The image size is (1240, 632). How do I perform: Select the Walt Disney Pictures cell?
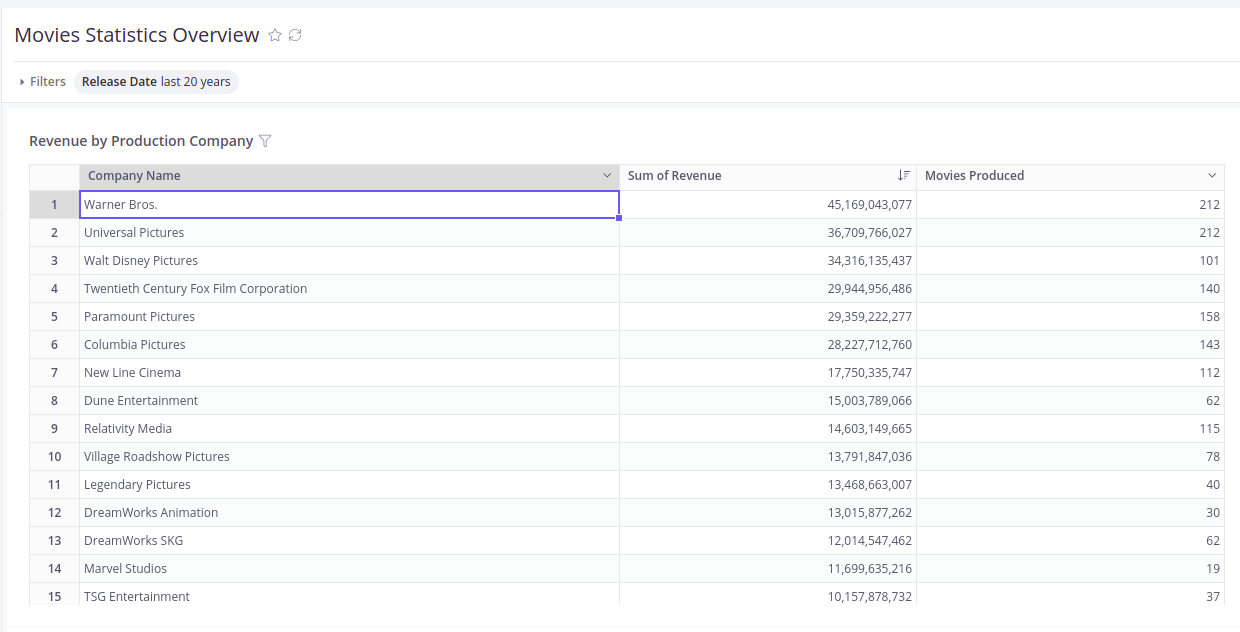point(349,260)
